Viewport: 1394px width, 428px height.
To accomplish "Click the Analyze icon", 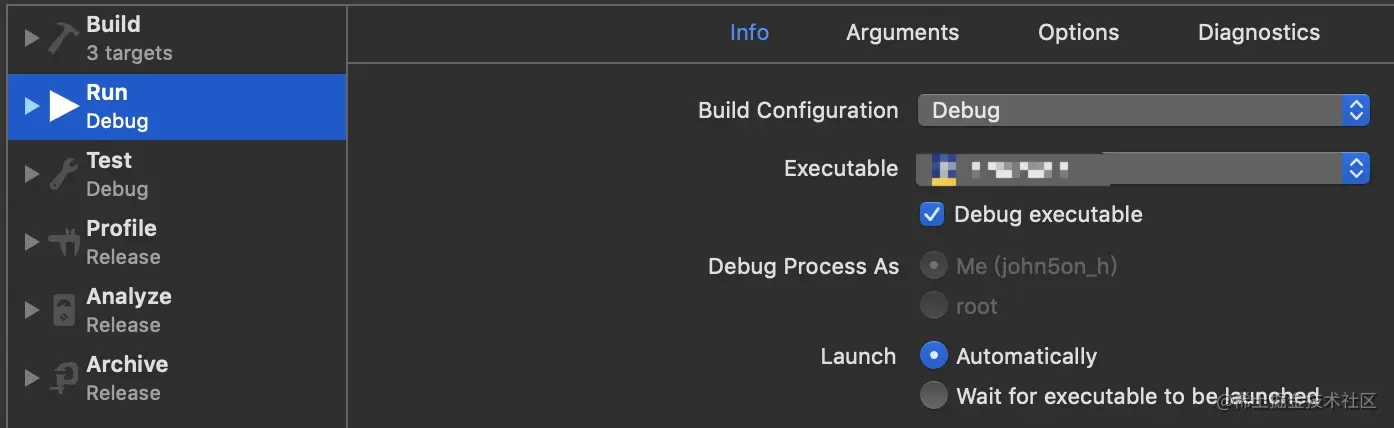I will point(63,310).
